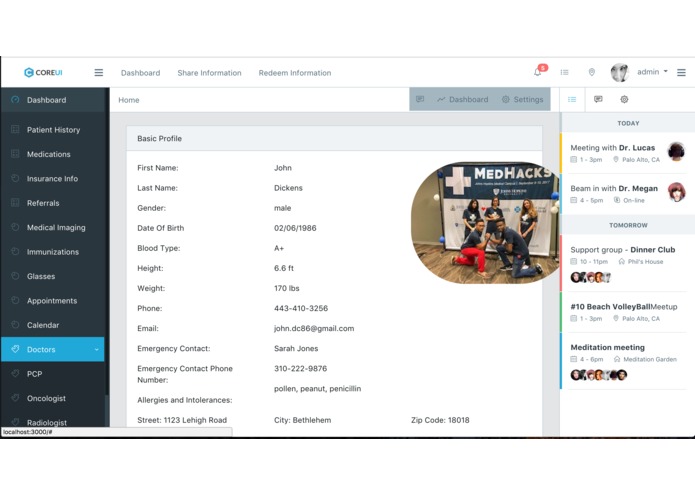Open Medications in sidebar

53,154
